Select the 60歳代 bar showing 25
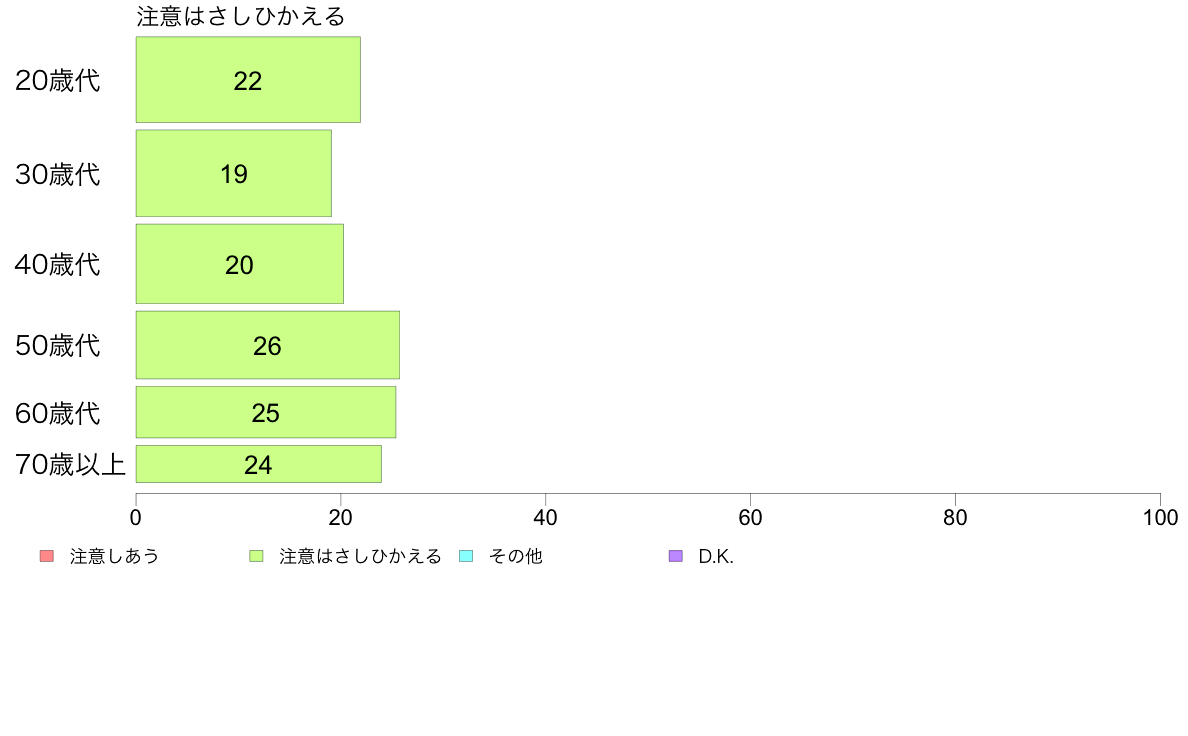1188x736 pixels. click(266, 412)
